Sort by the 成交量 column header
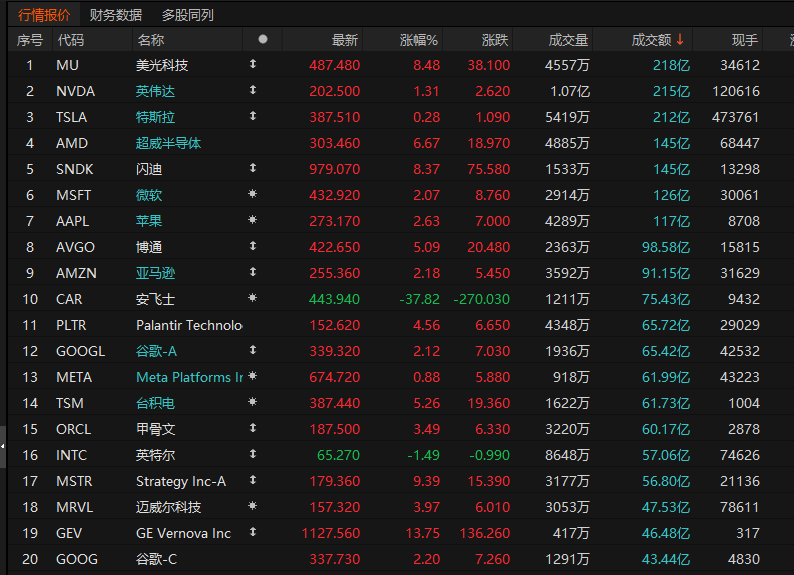794x575 pixels. point(568,40)
